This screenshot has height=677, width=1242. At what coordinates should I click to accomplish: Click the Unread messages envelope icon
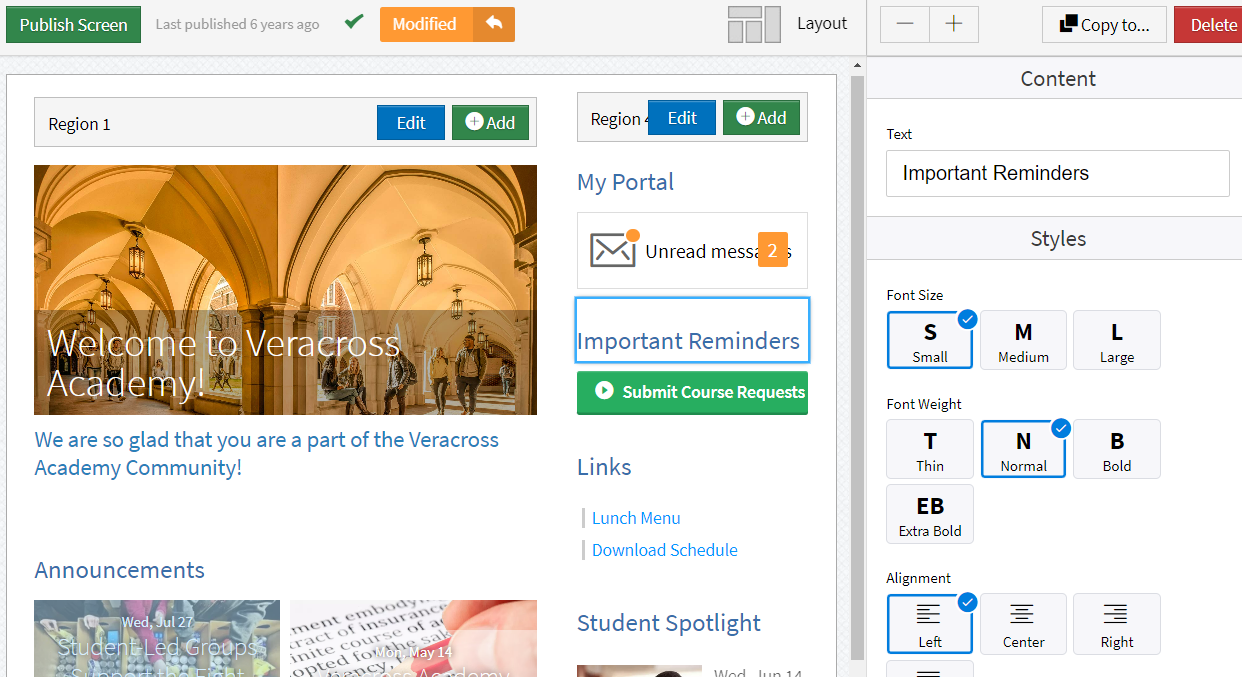coord(613,249)
